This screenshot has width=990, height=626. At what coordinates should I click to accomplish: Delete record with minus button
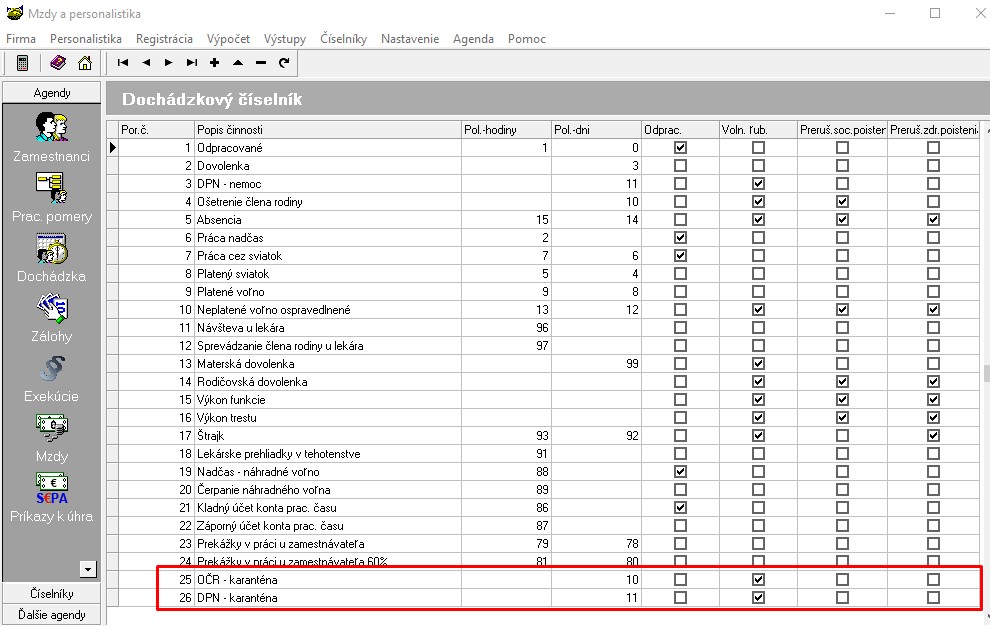coord(261,63)
